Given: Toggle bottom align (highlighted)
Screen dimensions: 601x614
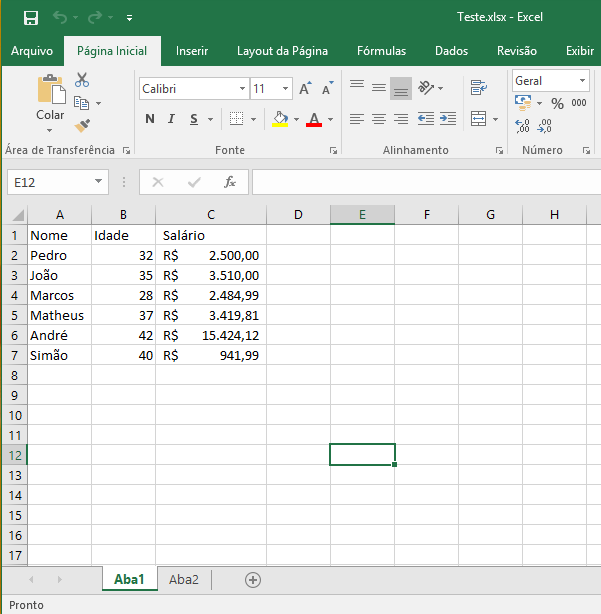Looking at the screenshot, I should pyautogui.click(x=401, y=88).
